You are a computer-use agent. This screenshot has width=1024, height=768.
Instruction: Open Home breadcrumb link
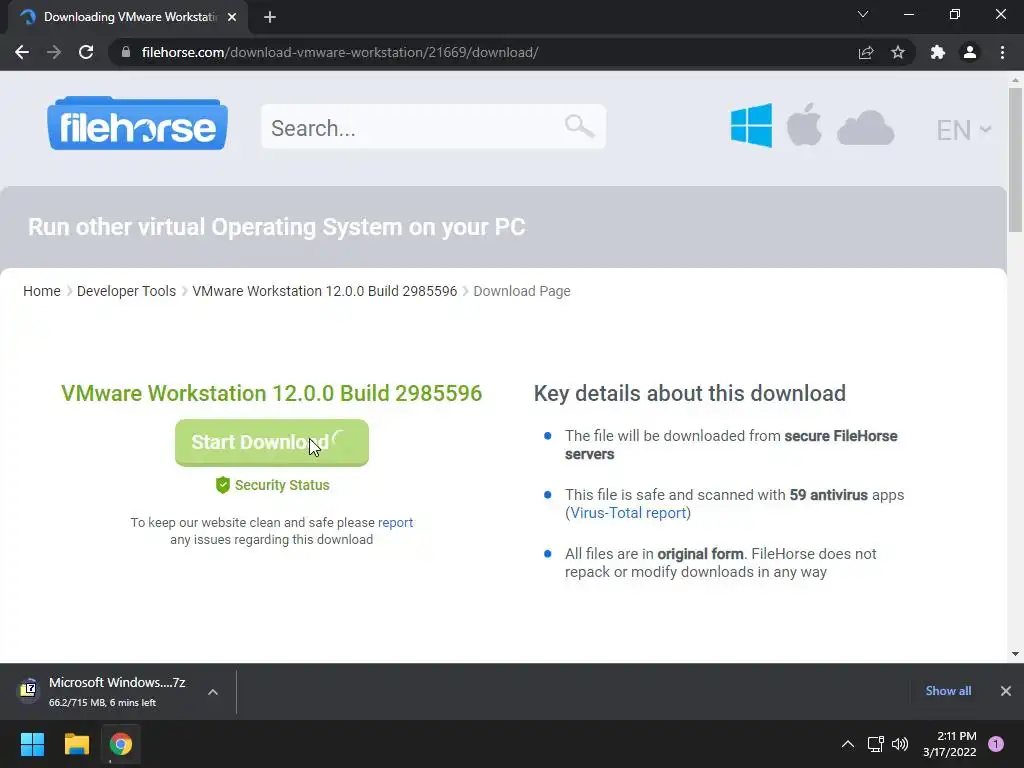pyautogui.click(x=42, y=291)
